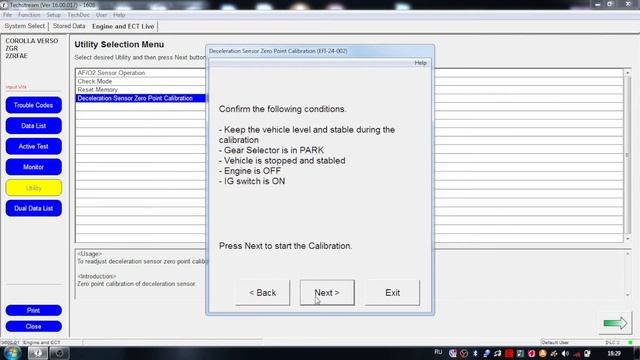Select the Techstream taskbar icon
Viewport: 640px width, 360px height.
coord(38,353)
